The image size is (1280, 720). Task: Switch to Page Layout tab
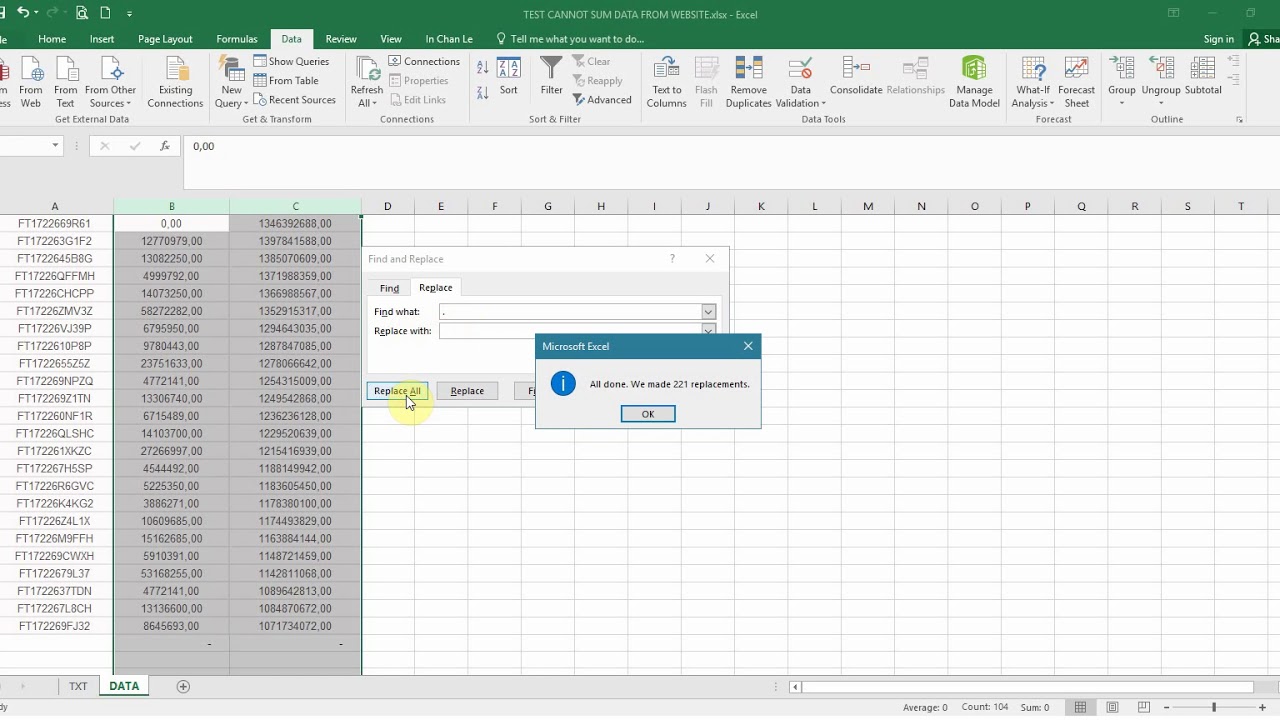tap(165, 39)
